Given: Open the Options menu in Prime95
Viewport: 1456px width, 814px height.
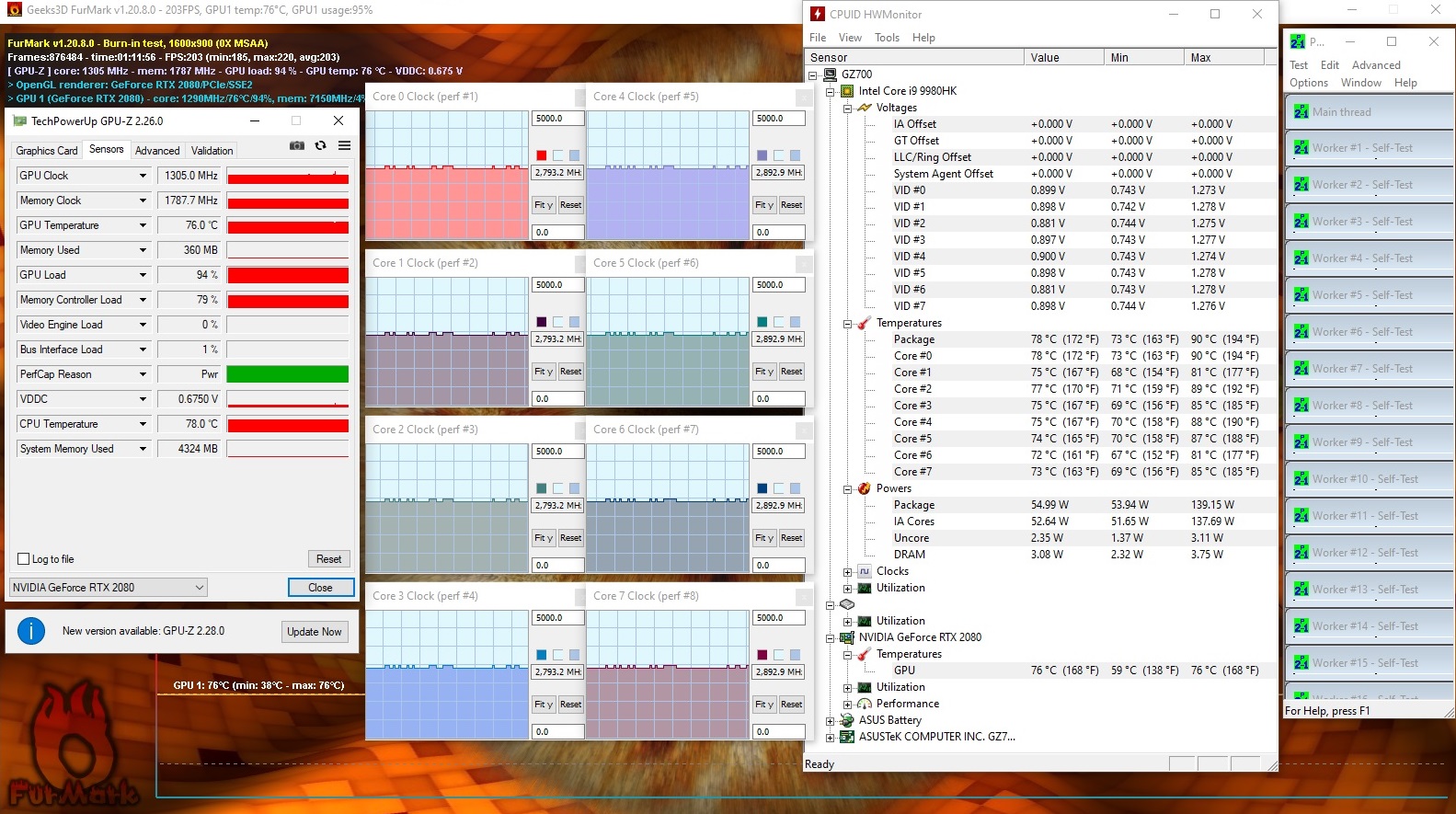Looking at the screenshot, I should click(x=1309, y=83).
